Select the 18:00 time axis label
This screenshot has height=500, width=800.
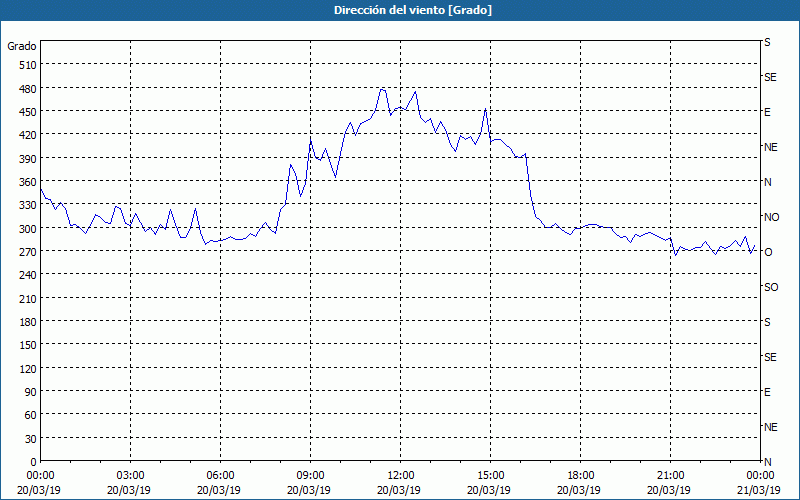580,476
